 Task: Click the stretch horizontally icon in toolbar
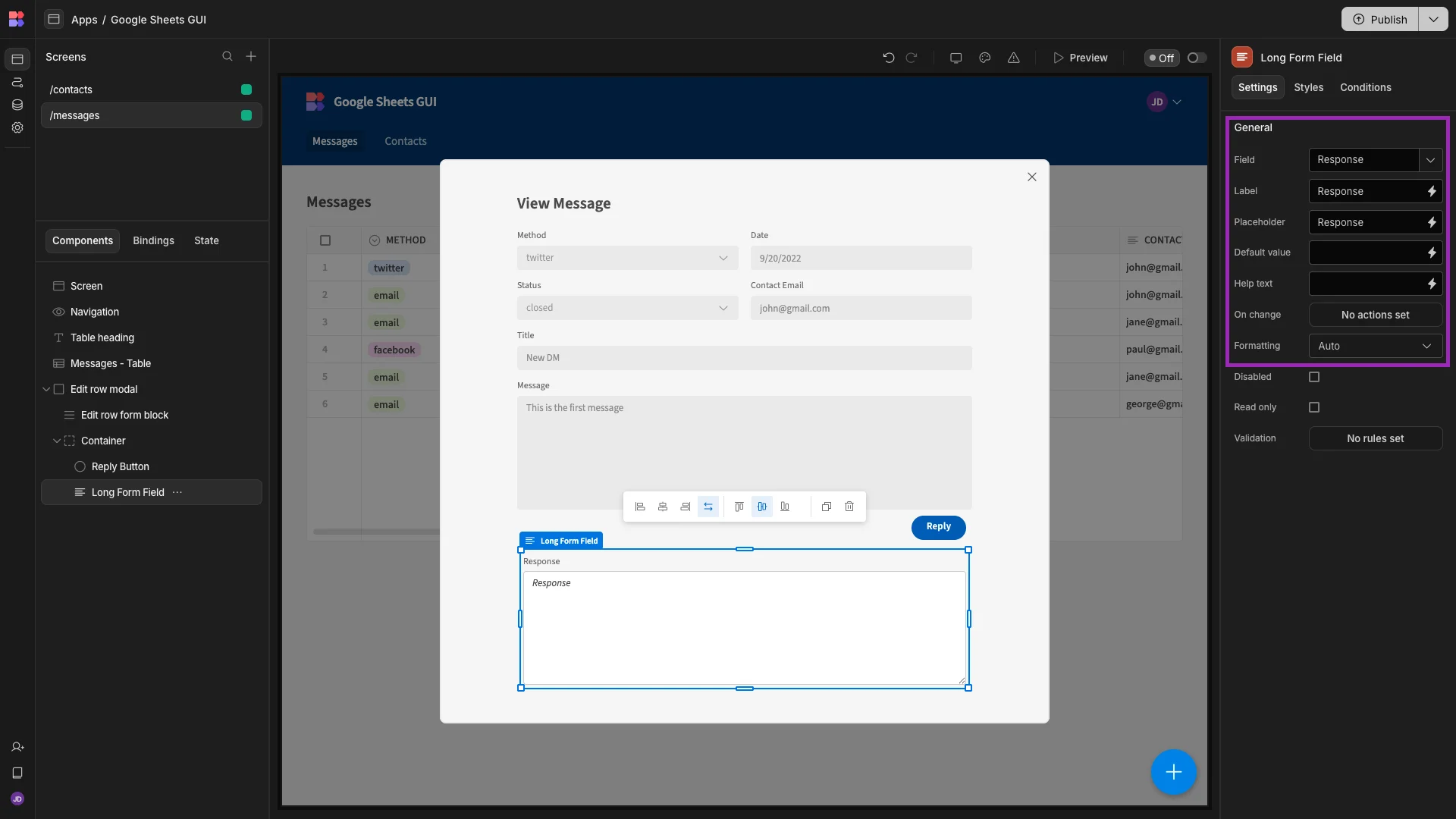[708, 507]
